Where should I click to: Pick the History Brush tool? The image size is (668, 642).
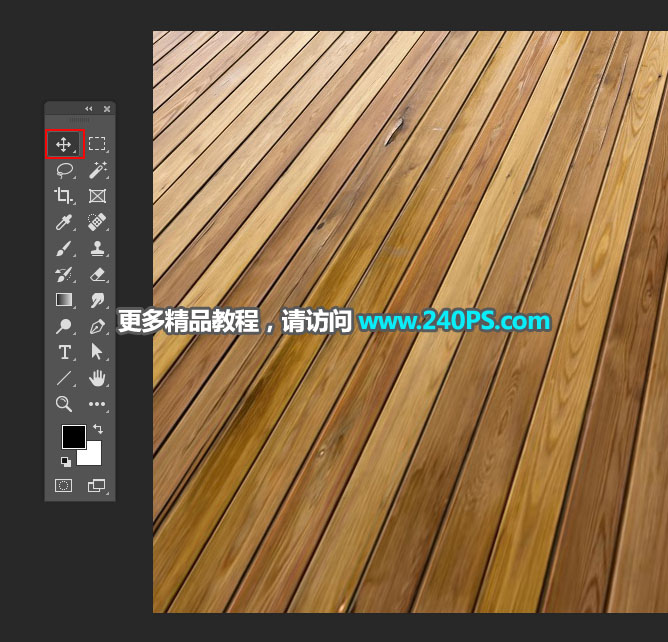click(64, 275)
